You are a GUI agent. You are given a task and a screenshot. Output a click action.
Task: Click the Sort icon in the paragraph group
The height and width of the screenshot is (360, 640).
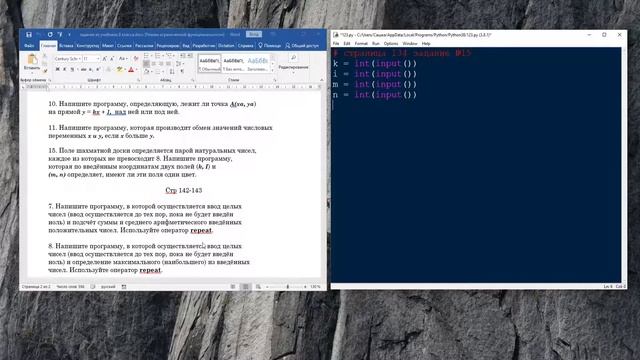172,71
